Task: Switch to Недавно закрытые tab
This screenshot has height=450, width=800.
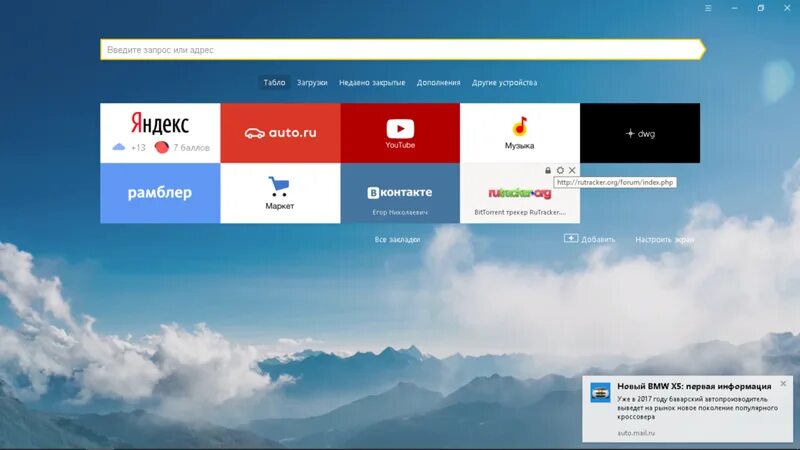Action: click(x=372, y=83)
